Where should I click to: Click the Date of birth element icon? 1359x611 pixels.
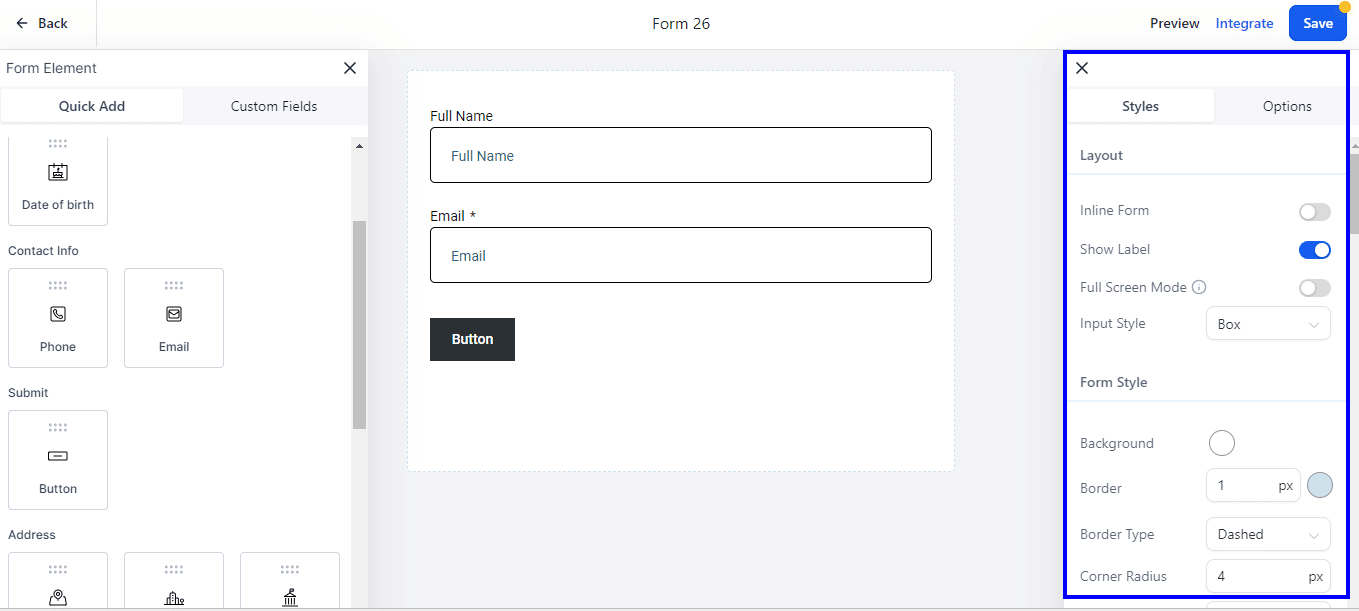(58, 172)
